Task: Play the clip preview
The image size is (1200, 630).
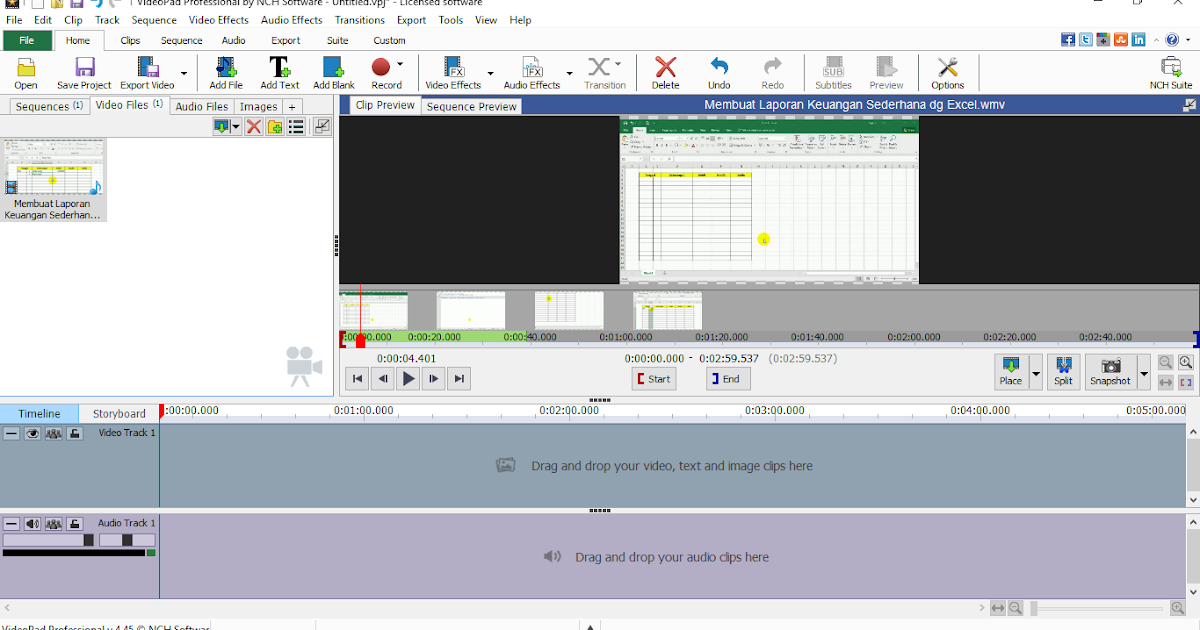Action: click(x=408, y=378)
